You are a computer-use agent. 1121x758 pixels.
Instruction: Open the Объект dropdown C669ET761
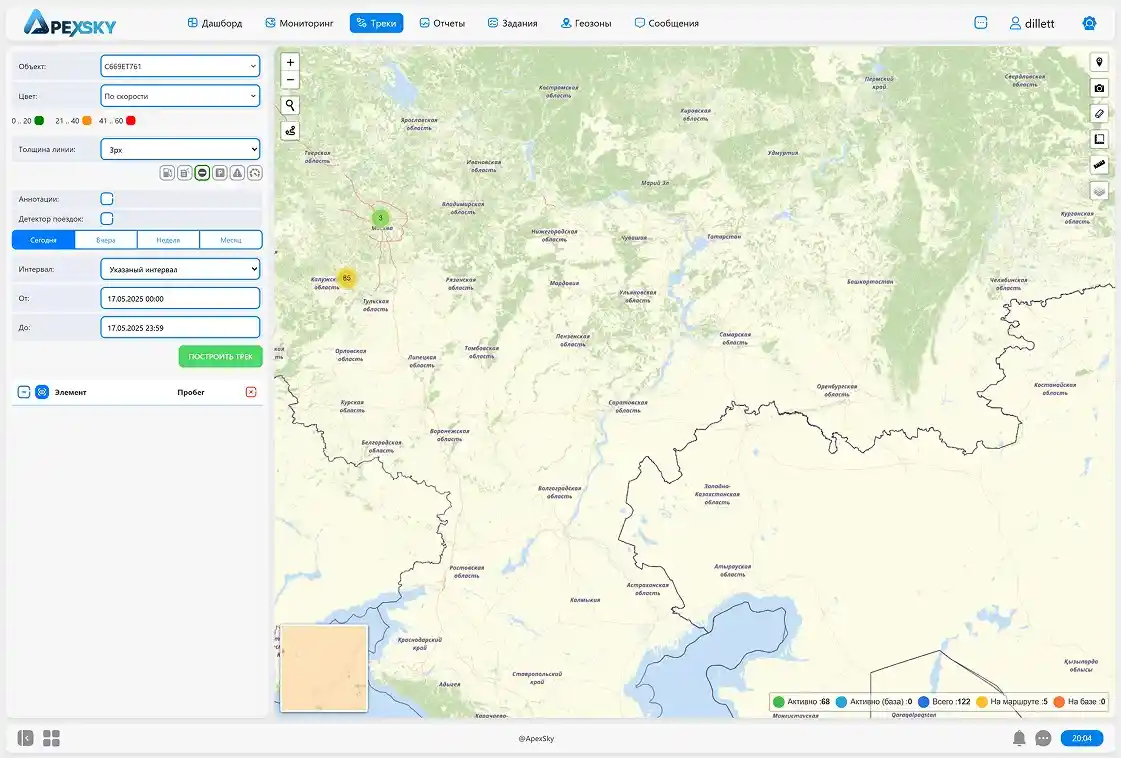[180, 67]
